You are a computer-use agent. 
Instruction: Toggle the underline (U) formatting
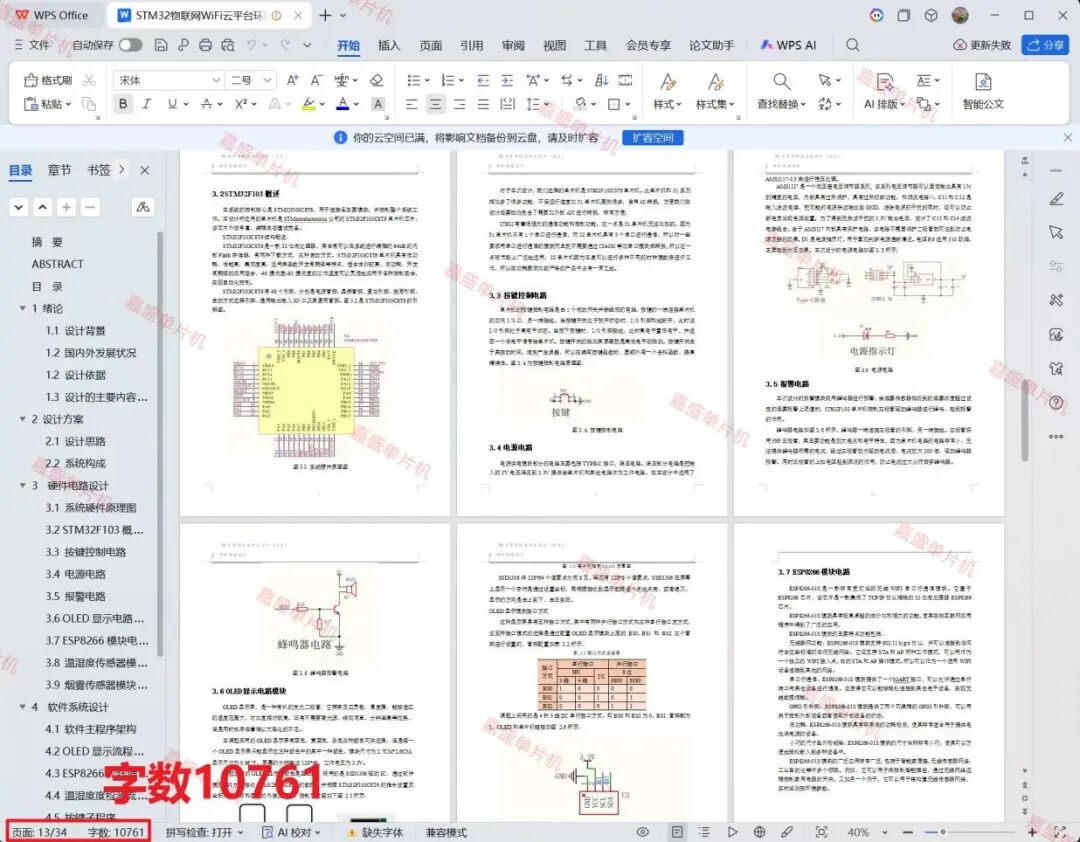click(x=172, y=104)
